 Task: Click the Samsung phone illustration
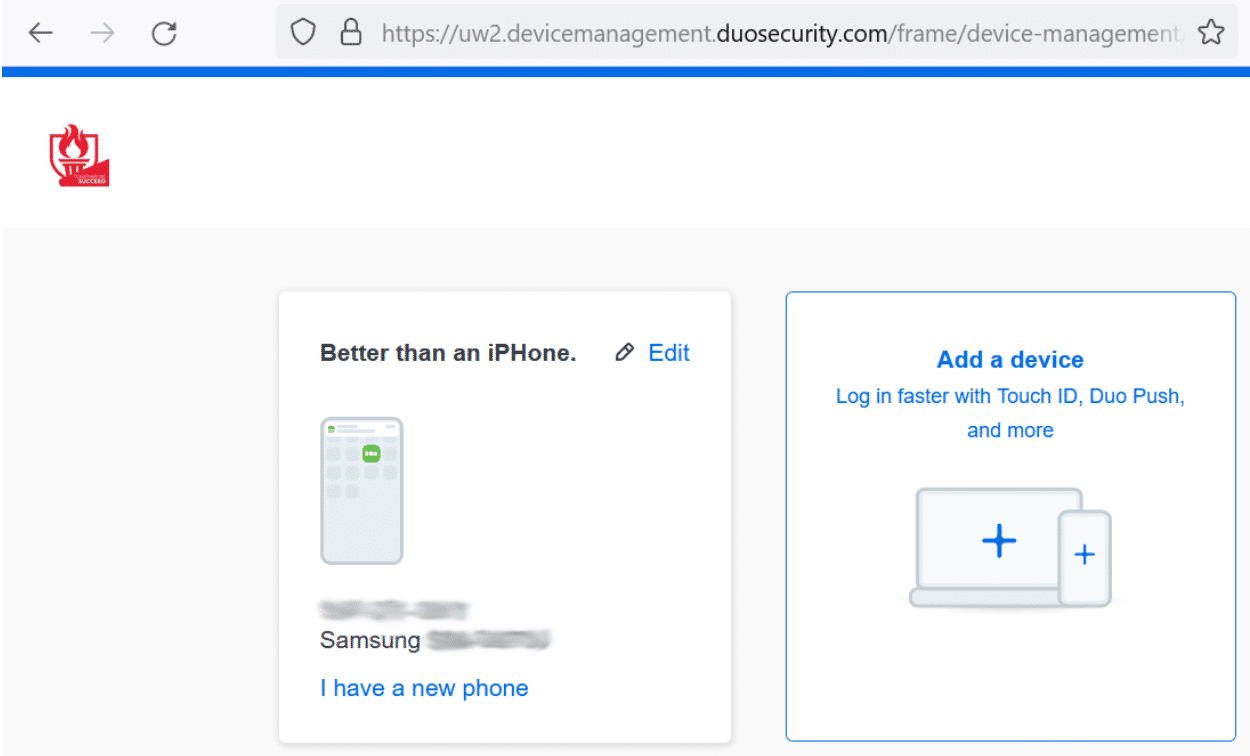(362, 491)
